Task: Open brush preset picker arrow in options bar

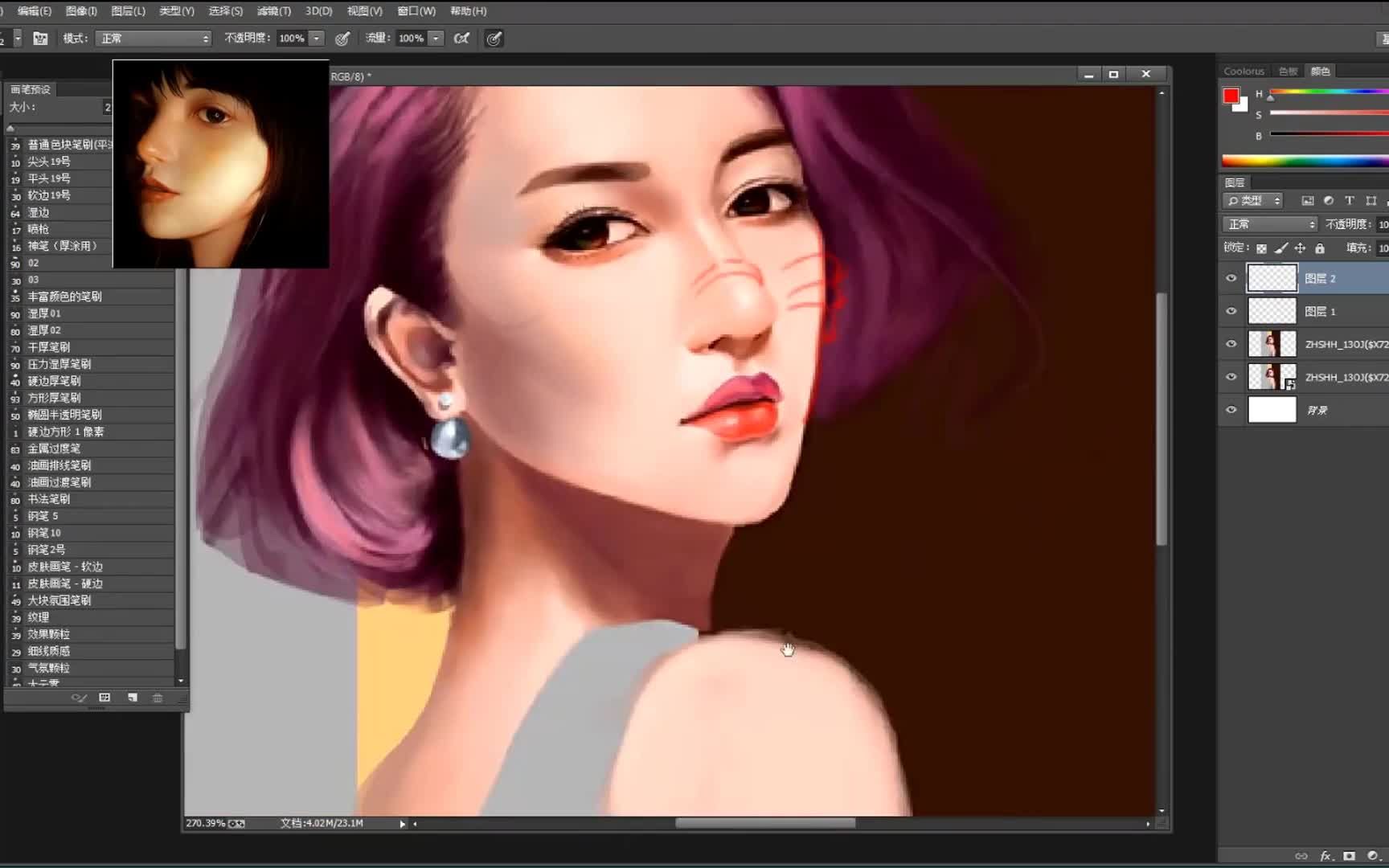Action: [17, 38]
